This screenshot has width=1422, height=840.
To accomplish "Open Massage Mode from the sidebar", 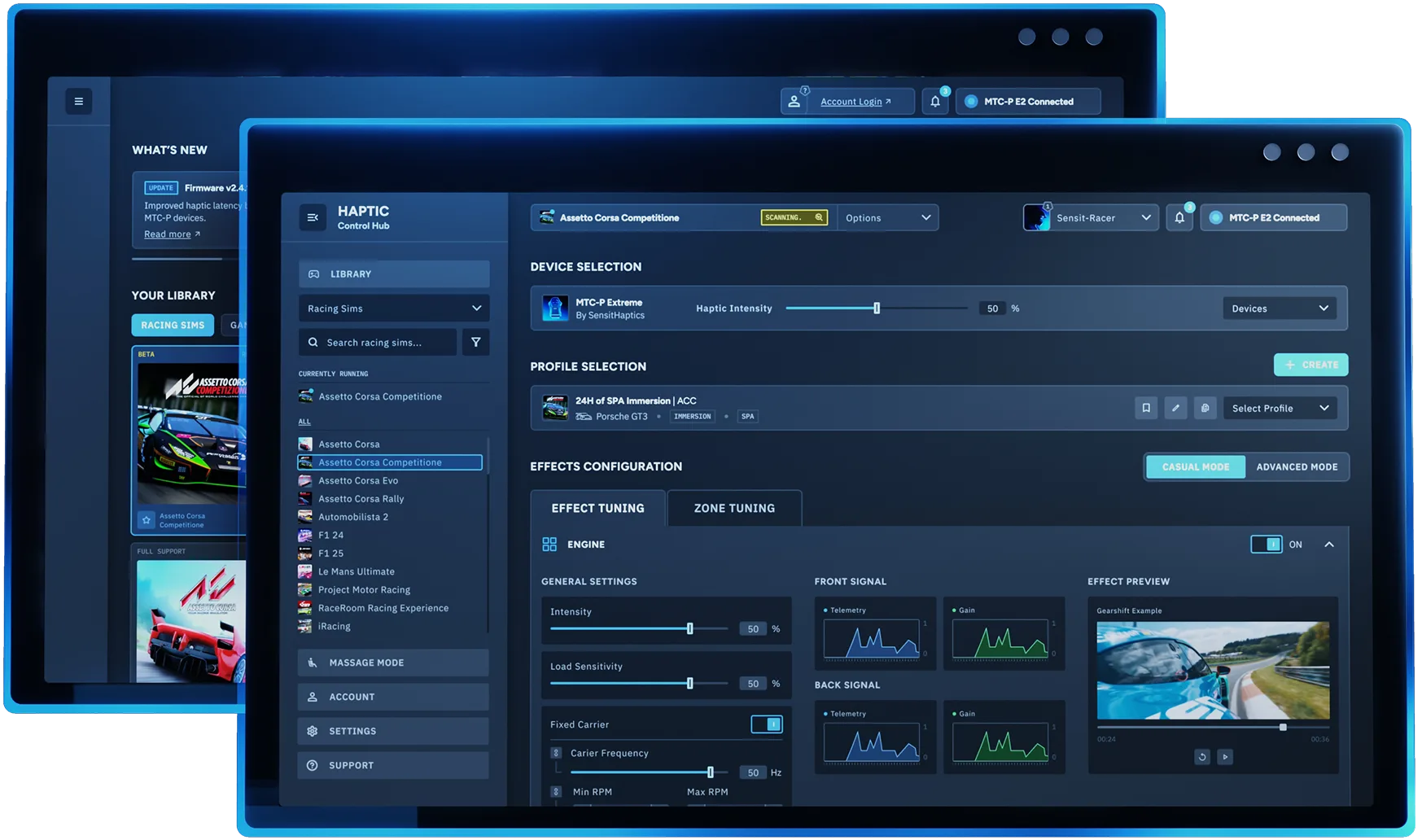I will pyautogui.click(x=393, y=663).
